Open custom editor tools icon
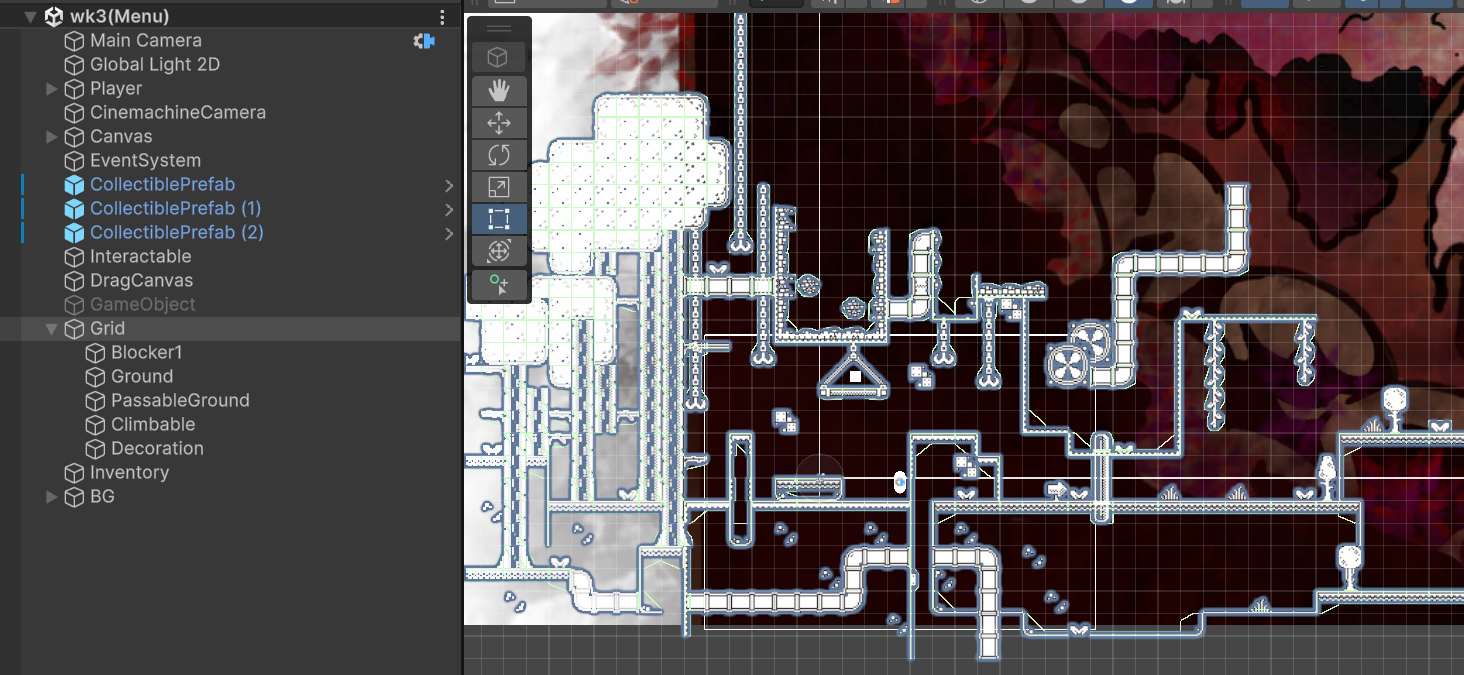 pyautogui.click(x=499, y=286)
